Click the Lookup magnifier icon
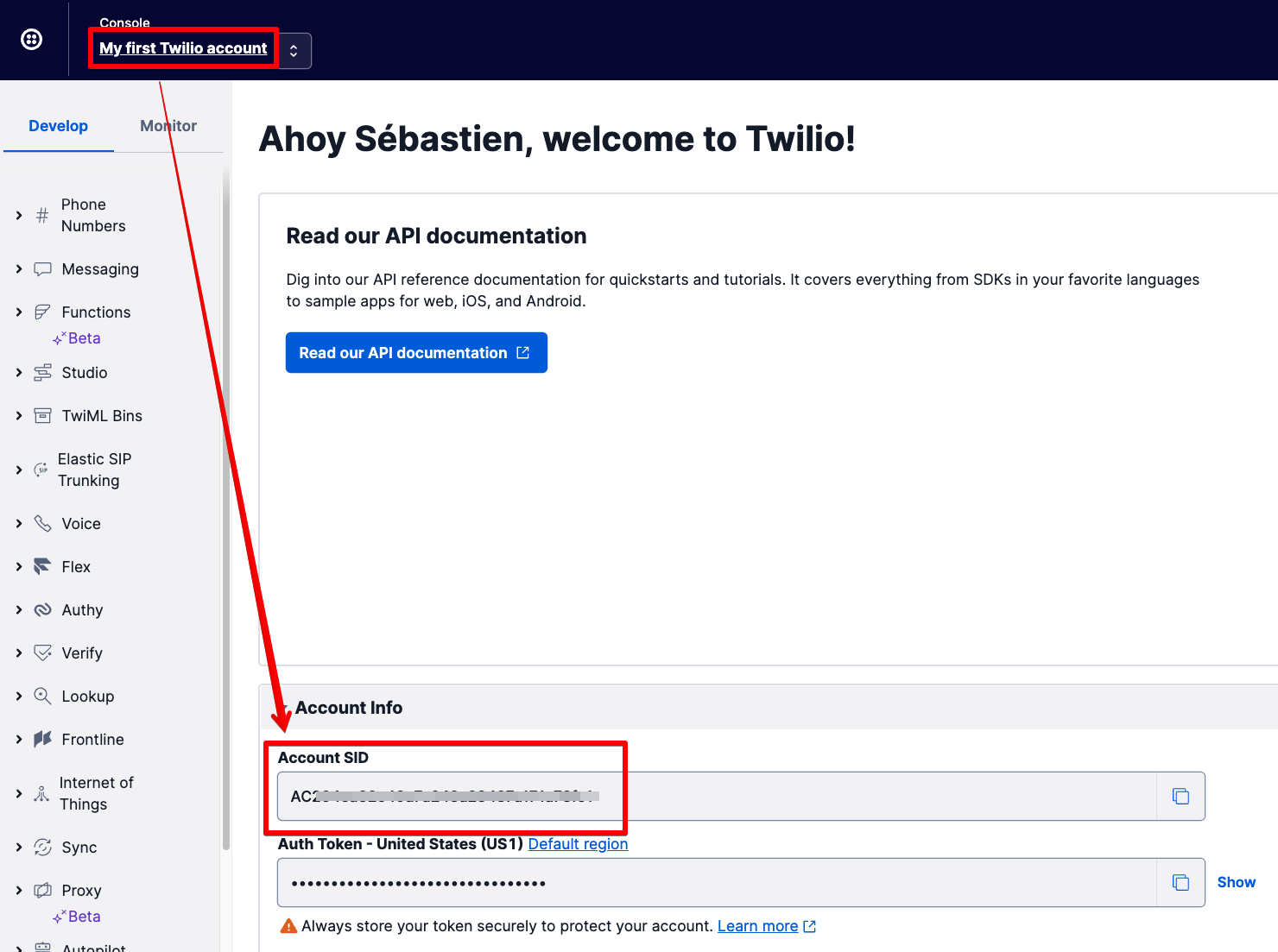The height and width of the screenshot is (952, 1278). coord(42,697)
